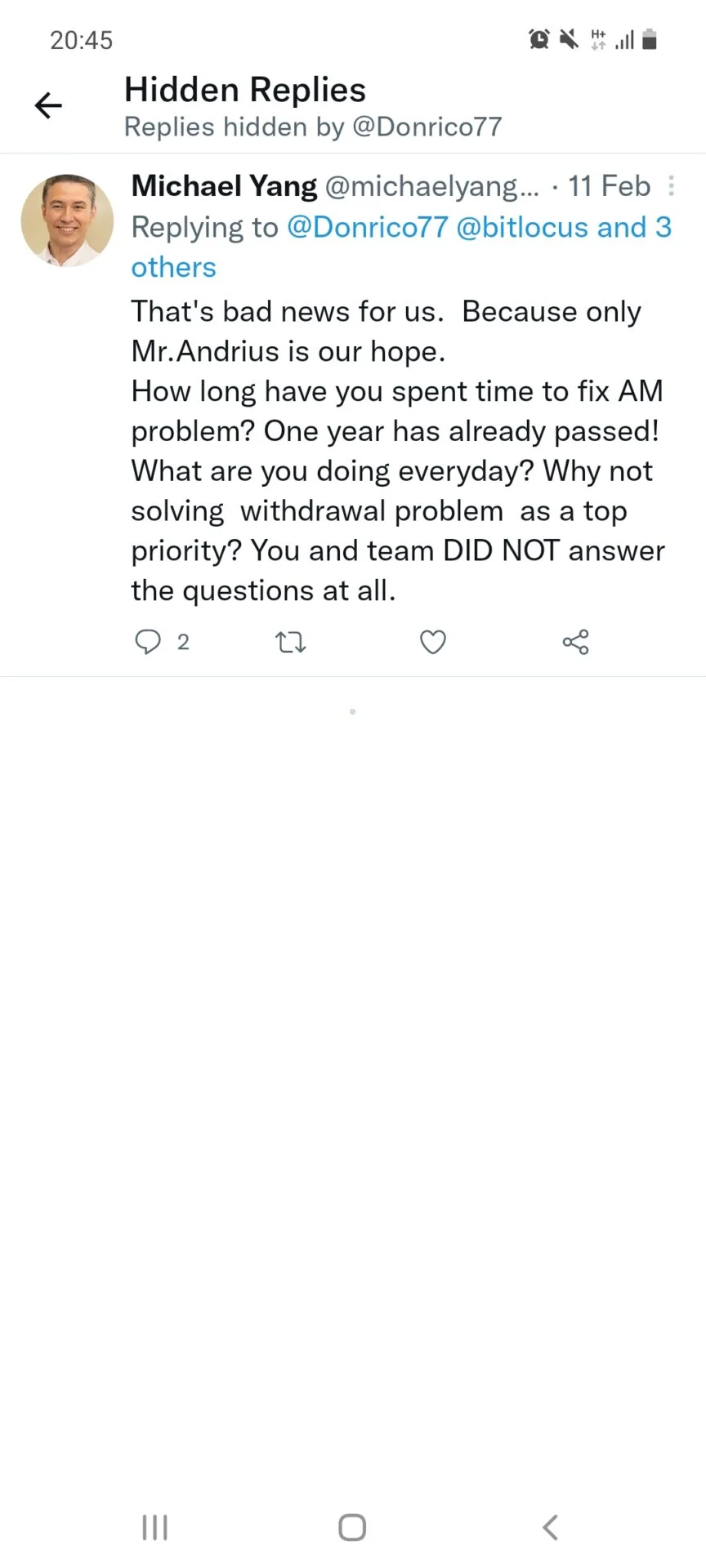Image resolution: width=706 pixels, height=1568 pixels.
Task: Open Michael Yang's profile picture
Action: tap(67, 220)
